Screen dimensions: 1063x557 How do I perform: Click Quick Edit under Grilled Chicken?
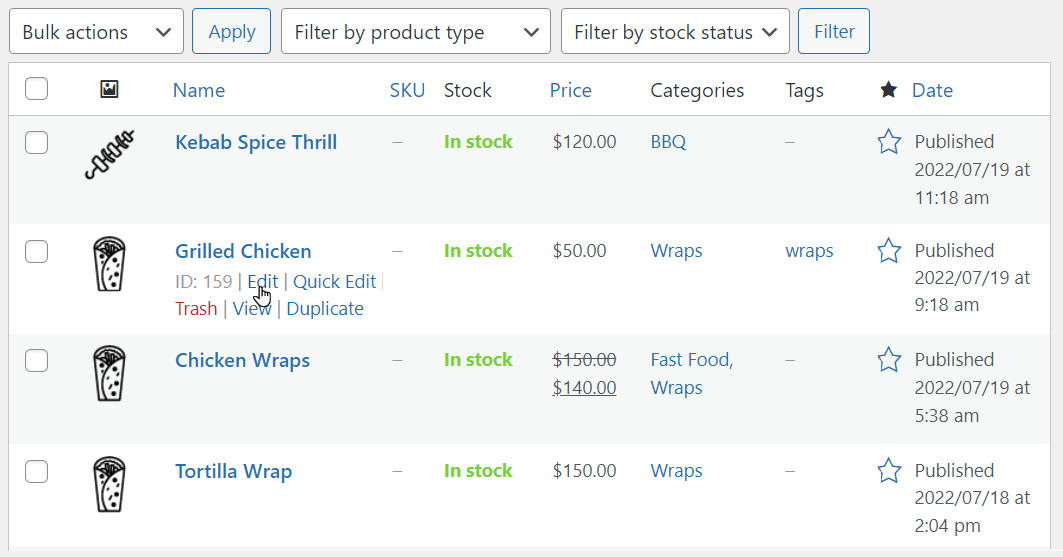(334, 281)
